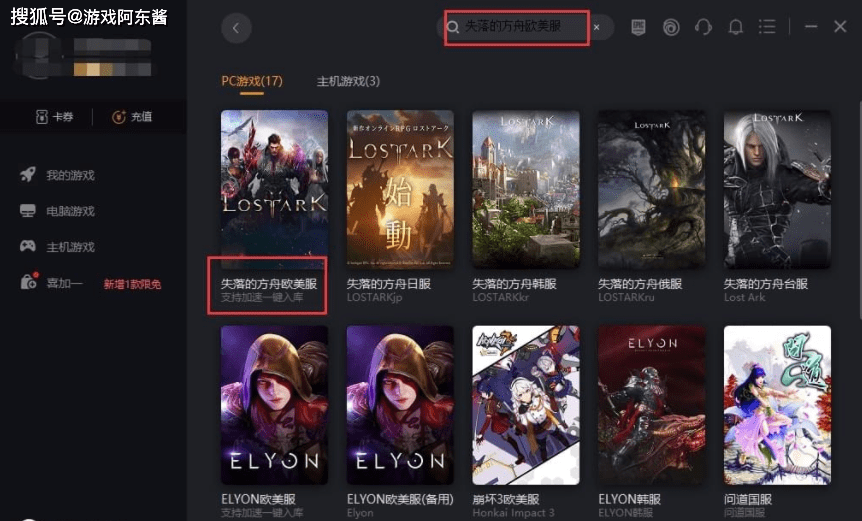
Task: Click the 充值 recharge coin icon
Action: [x=119, y=117]
